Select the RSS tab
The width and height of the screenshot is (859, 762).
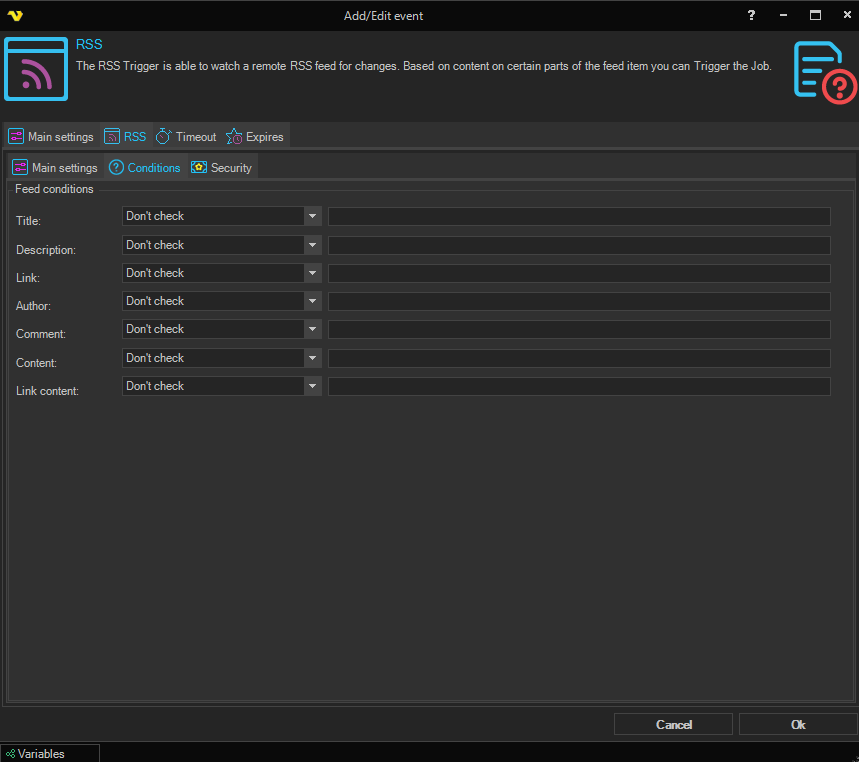pyautogui.click(x=125, y=137)
